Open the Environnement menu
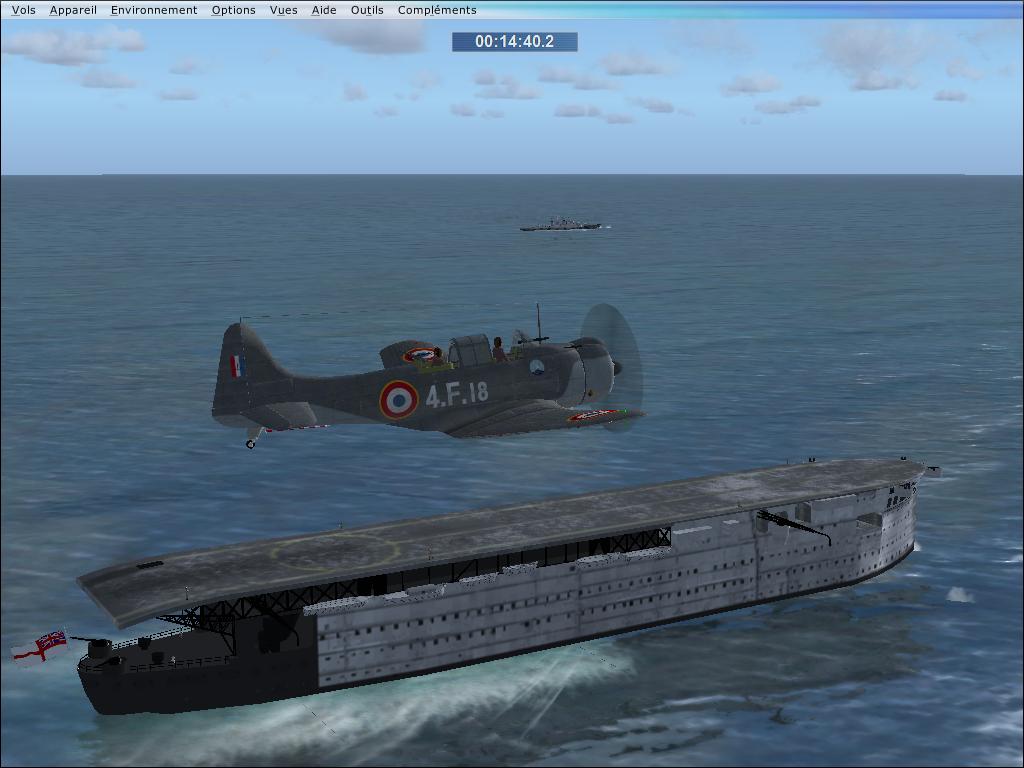The image size is (1024, 768). click(154, 10)
